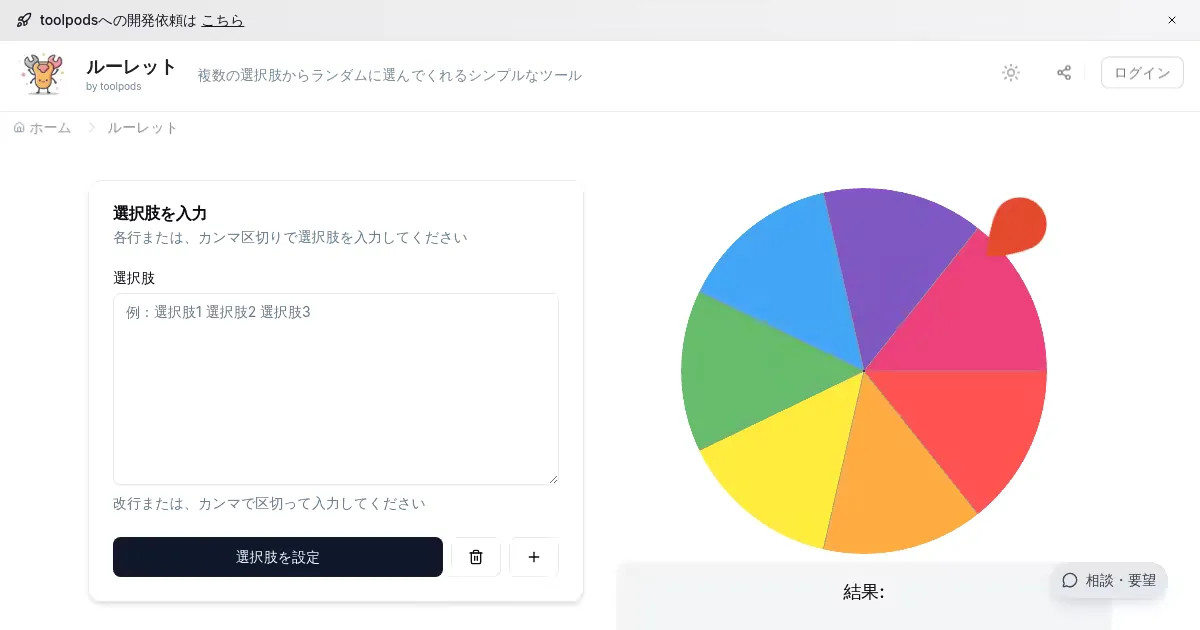The height and width of the screenshot is (630, 1200).
Task: Click the toolpods mascot logo
Action: [x=43, y=75]
